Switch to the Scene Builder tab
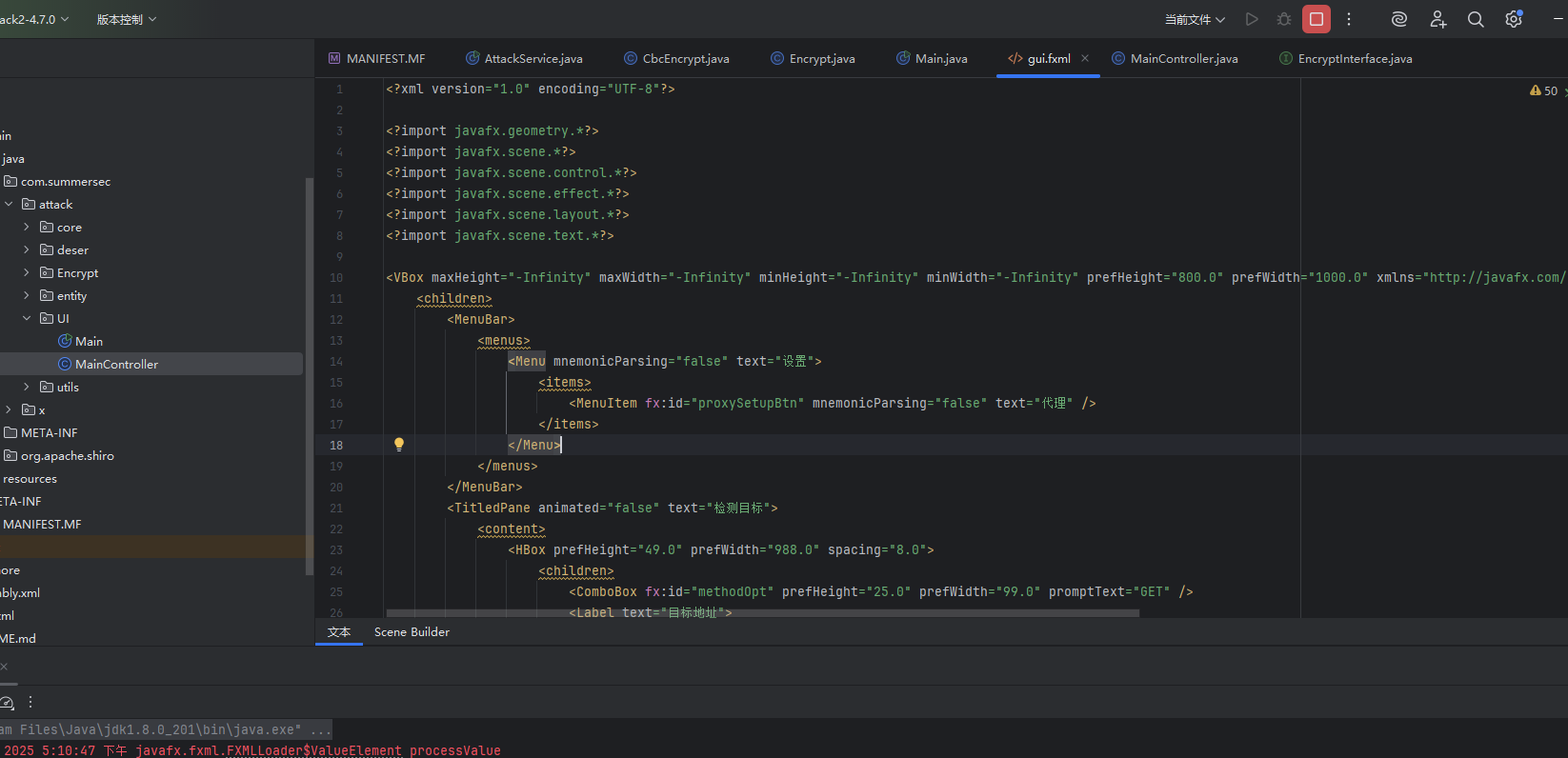 click(412, 632)
